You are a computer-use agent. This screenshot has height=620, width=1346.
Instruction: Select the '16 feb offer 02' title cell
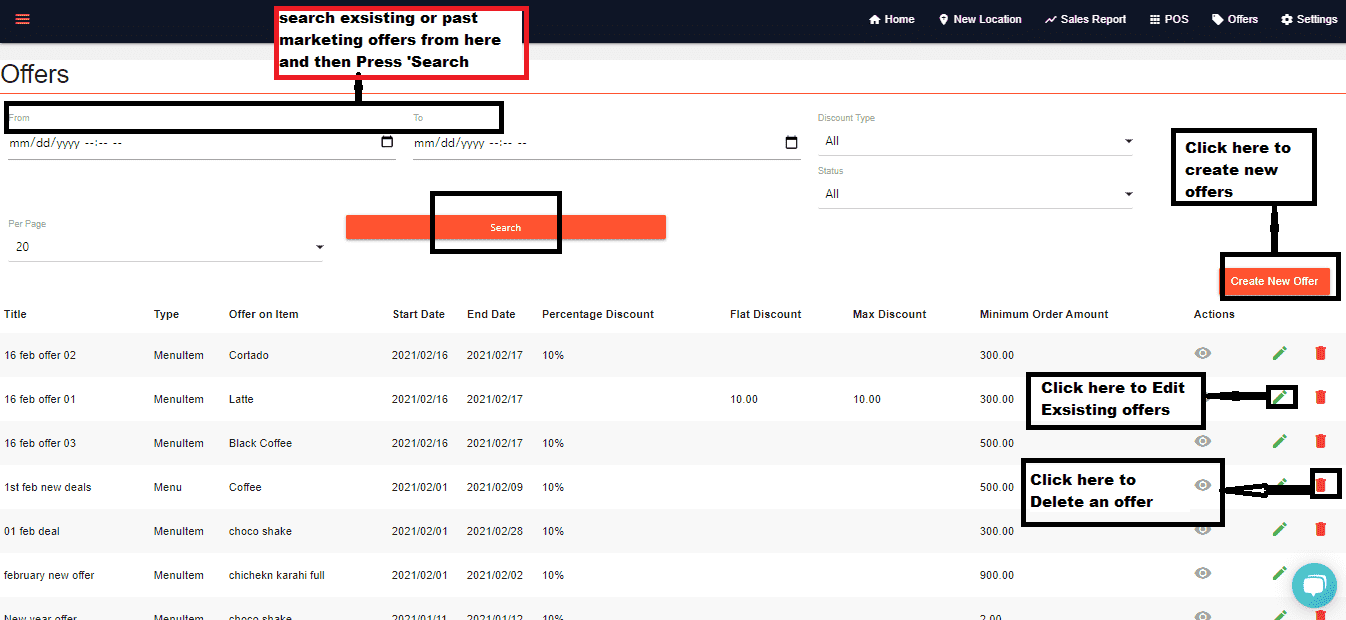pos(40,355)
